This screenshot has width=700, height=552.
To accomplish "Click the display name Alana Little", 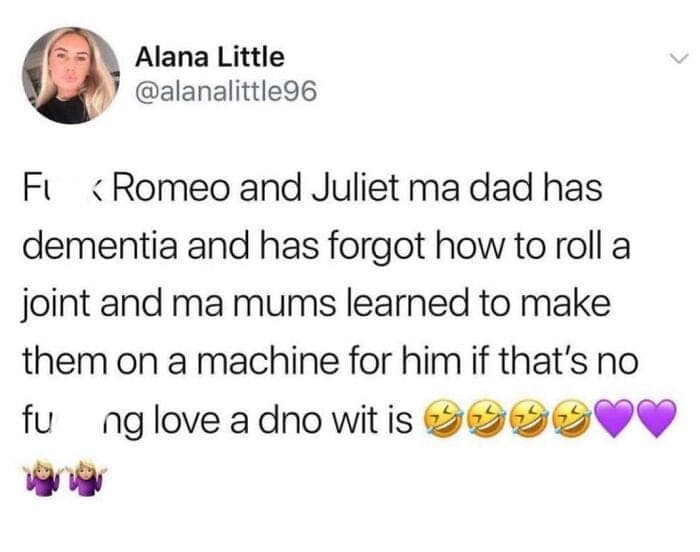I will click(209, 57).
